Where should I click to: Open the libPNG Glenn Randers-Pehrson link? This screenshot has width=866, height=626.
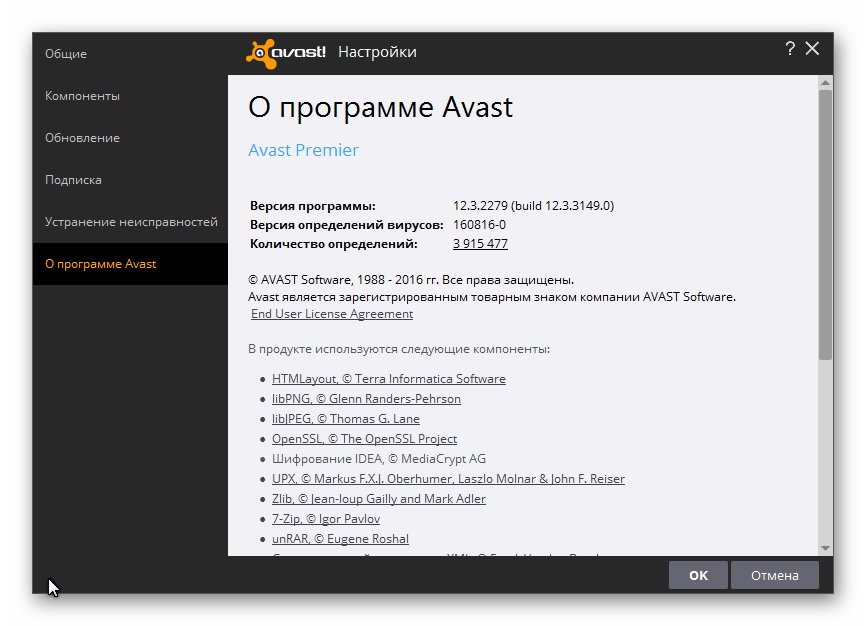[x=366, y=399]
